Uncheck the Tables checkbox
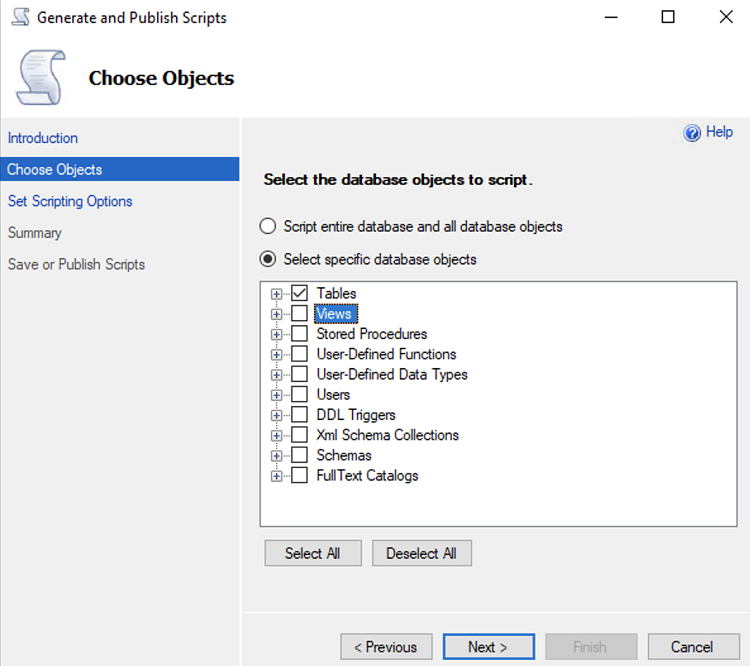Screen dimensions: 750x666 [299, 294]
